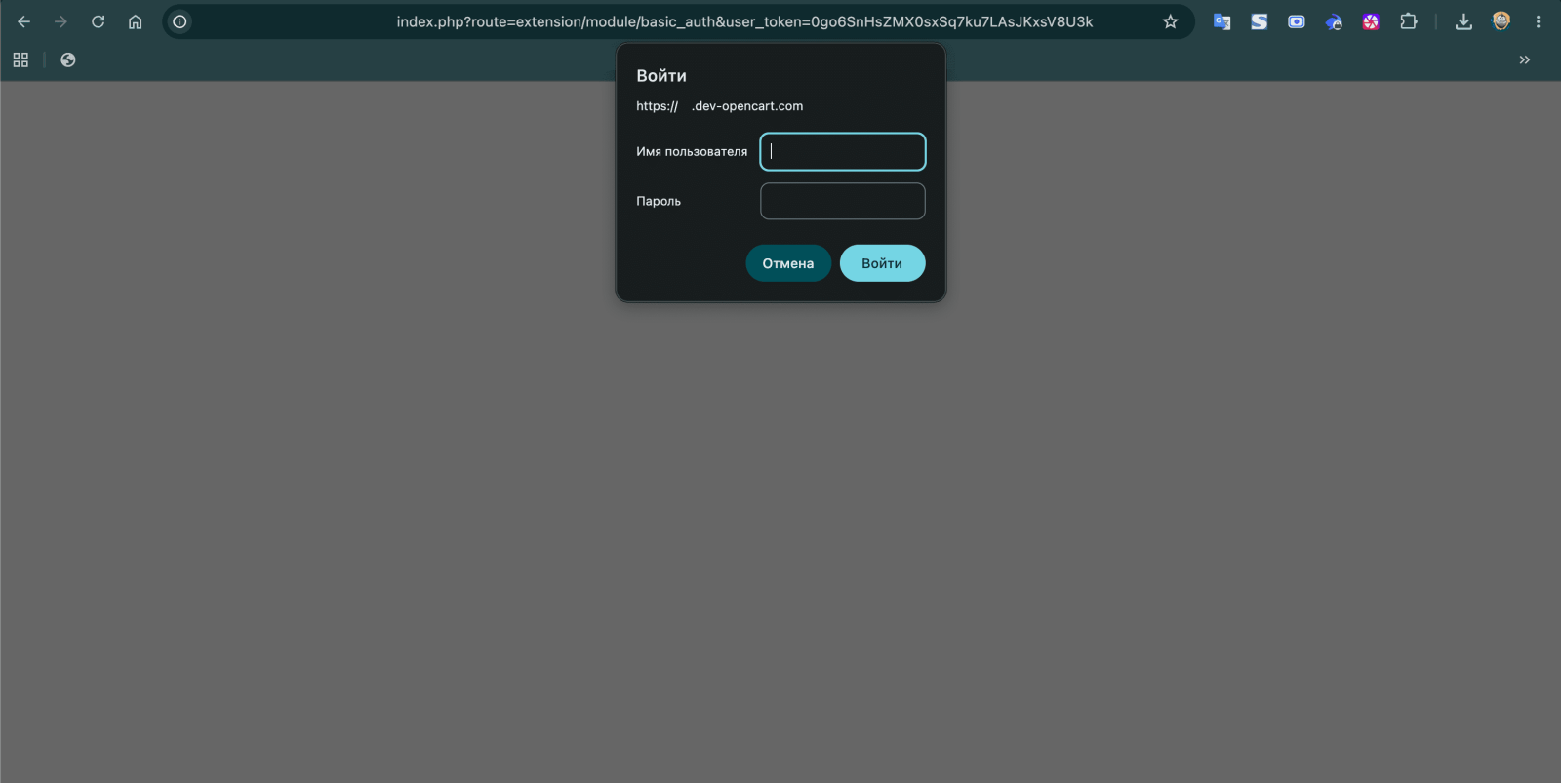
Task: Bookmark this page with the star
Action: coord(1171,21)
